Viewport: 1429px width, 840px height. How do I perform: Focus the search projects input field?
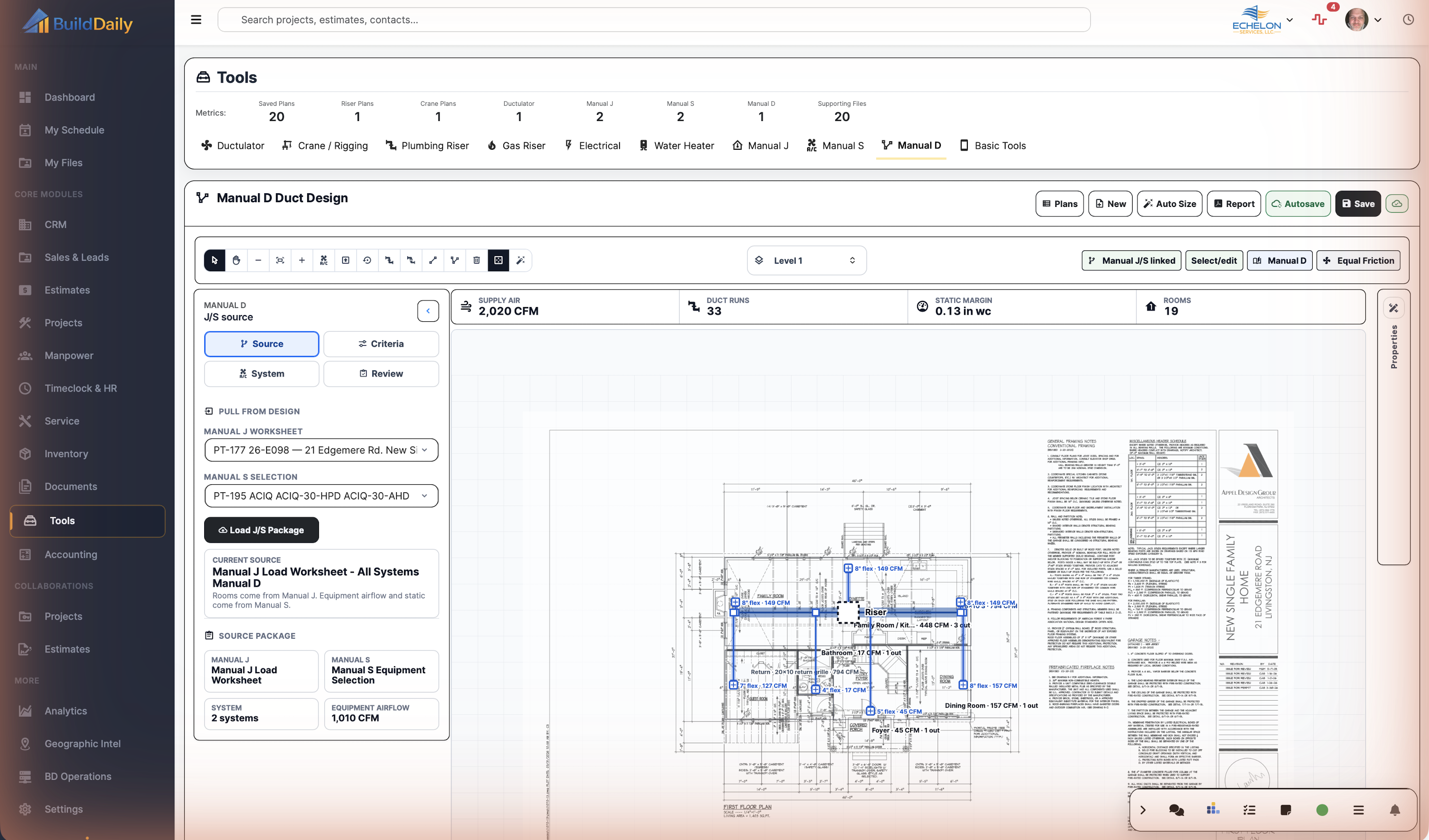(x=653, y=20)
